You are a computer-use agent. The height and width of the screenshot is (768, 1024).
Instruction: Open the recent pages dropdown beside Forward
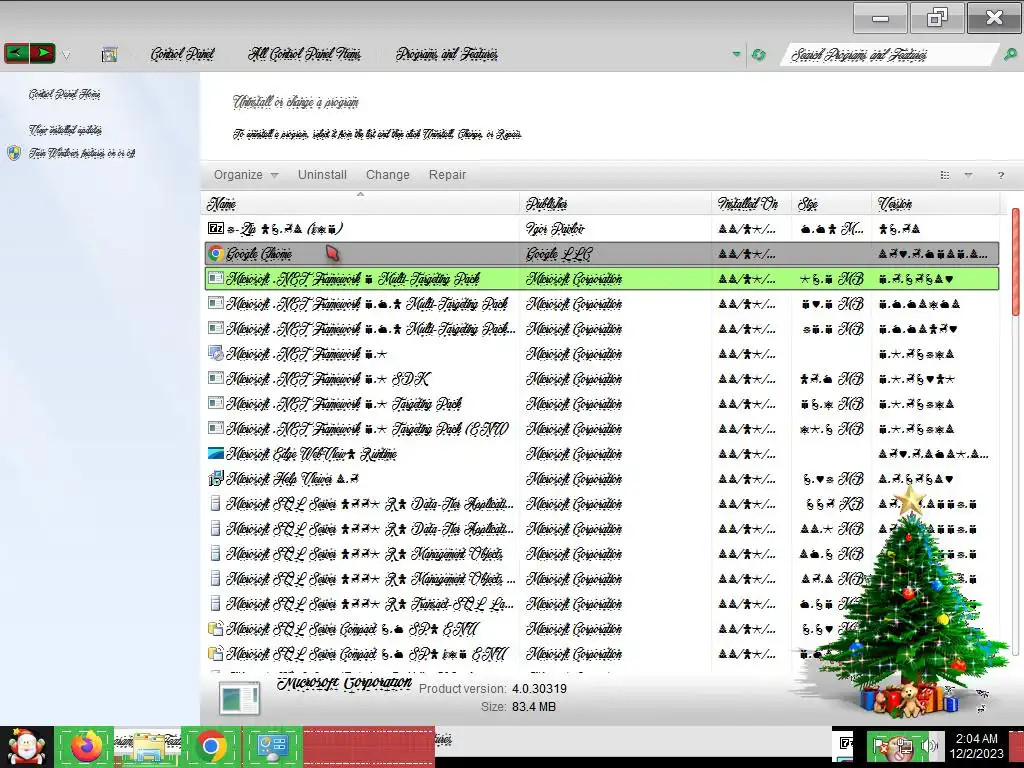(x=66, y=55)
